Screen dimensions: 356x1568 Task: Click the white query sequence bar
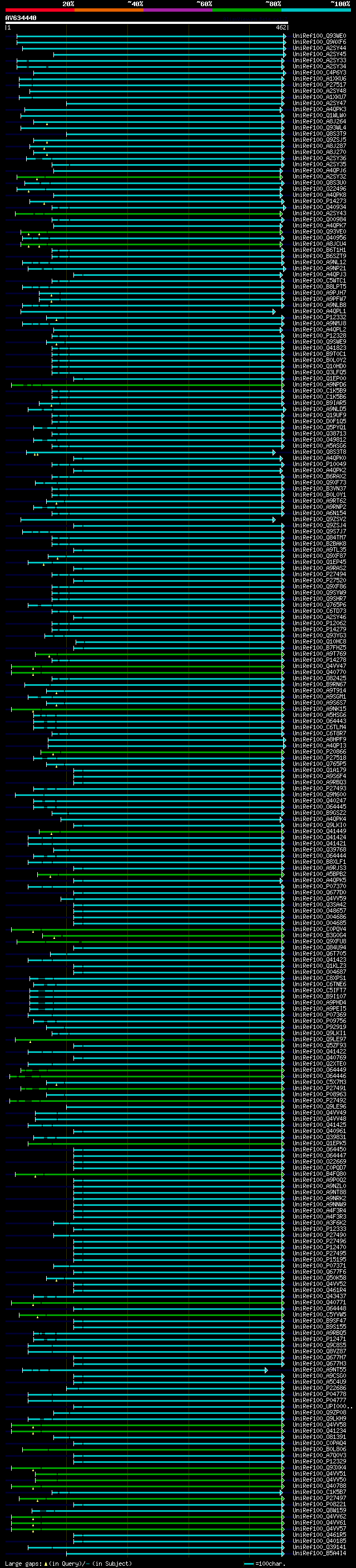[x=147, y=22]
